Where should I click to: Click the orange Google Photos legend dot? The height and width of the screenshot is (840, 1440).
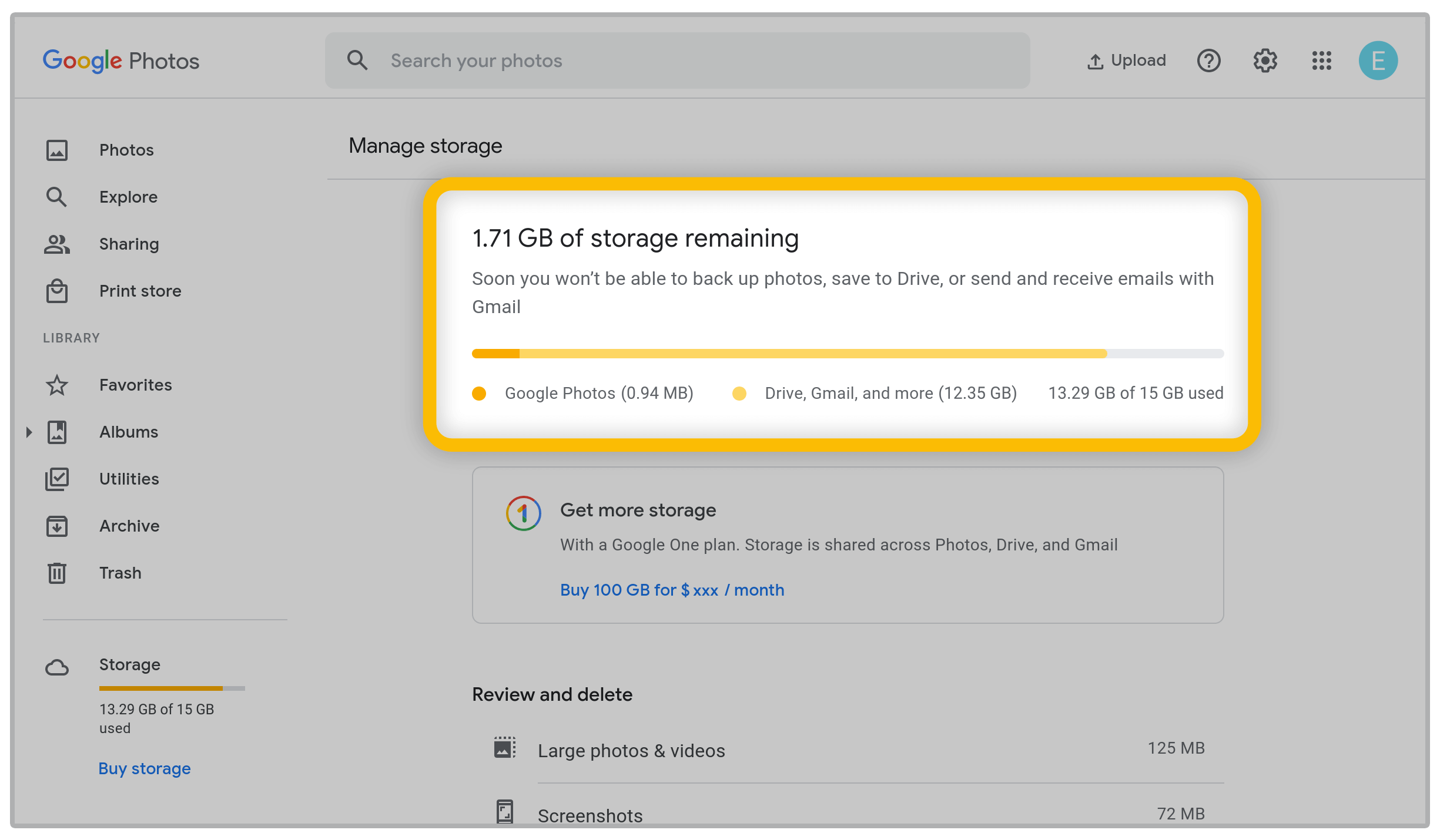479,393
